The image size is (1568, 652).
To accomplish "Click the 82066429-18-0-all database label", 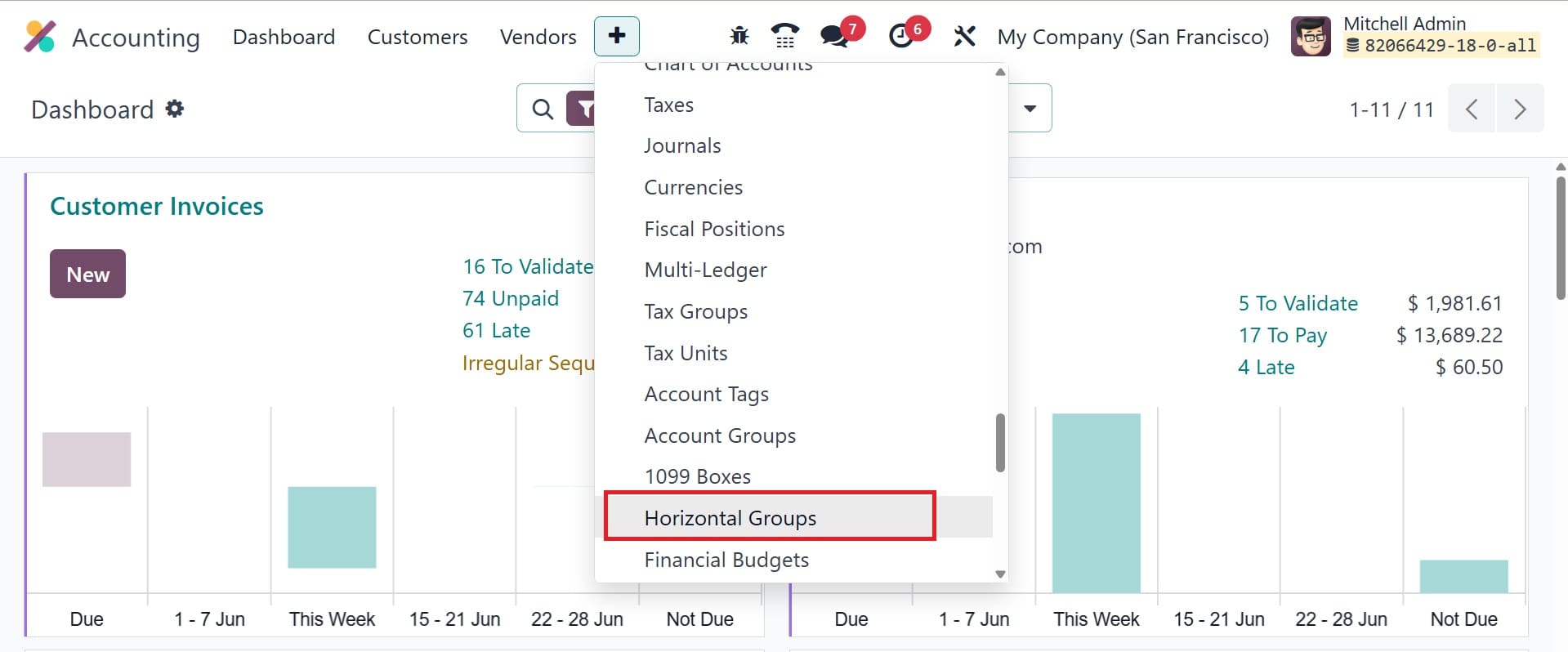I will click(x=1442, y=46).
